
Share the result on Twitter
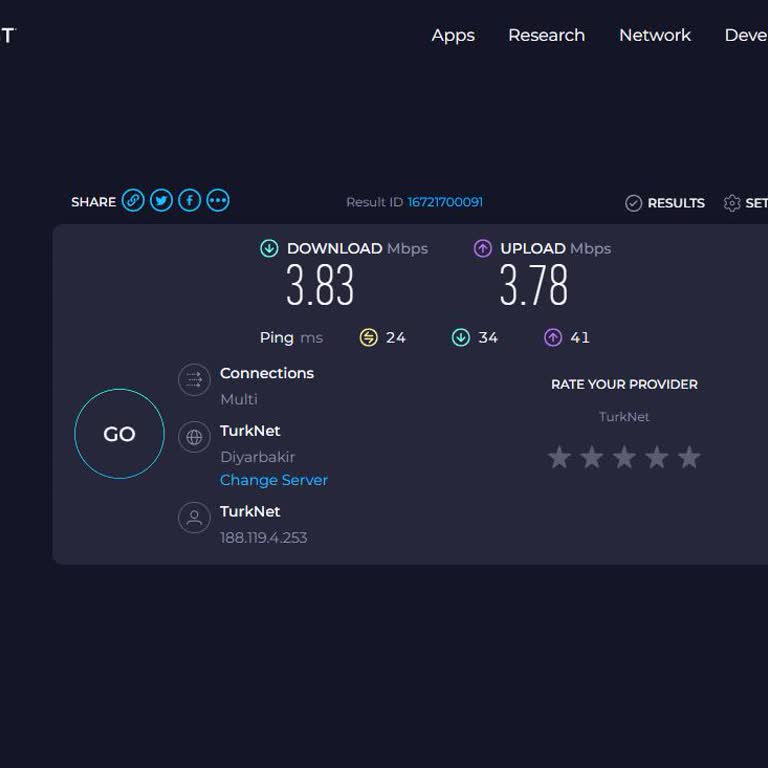[x=161, y=201]
